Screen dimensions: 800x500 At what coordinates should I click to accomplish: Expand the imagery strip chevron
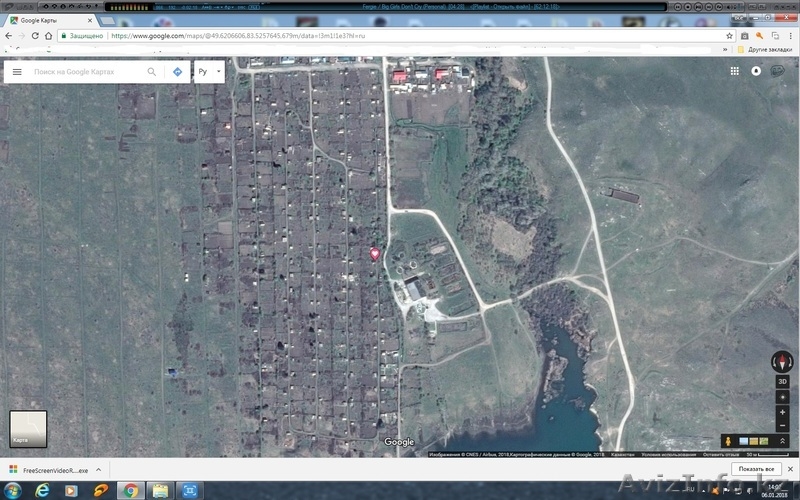tap(781, 441)
